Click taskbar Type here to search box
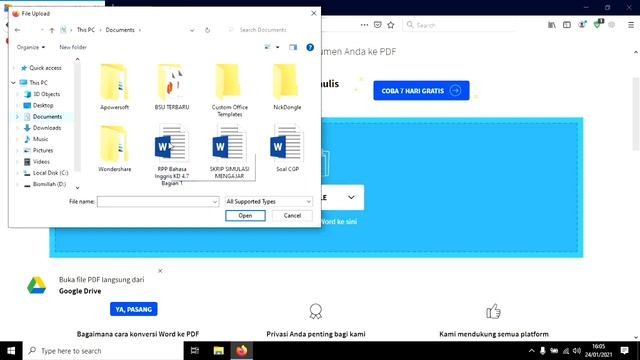The width and height of the screenshot is (640, 360). coord(103,351)
